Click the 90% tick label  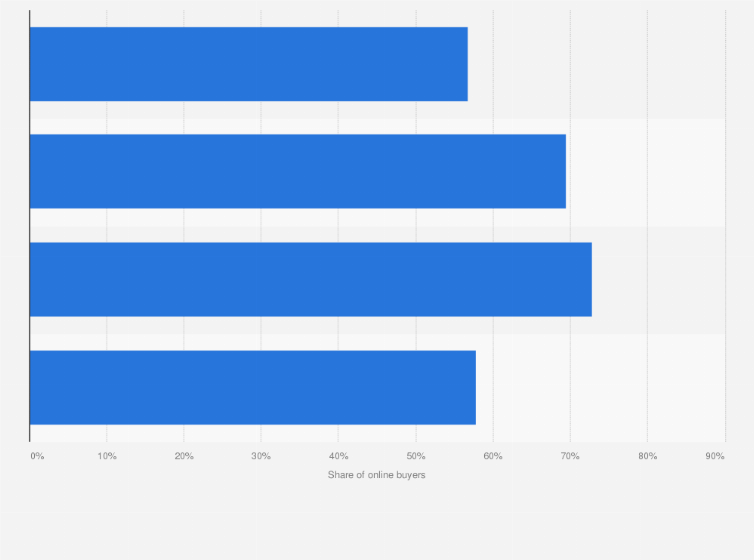[715, 456]
